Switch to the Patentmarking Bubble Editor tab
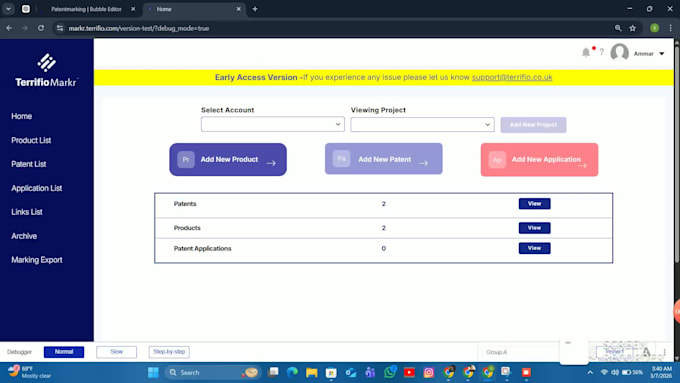The height and width of the screenshot is (383, 680). (86, 9)
